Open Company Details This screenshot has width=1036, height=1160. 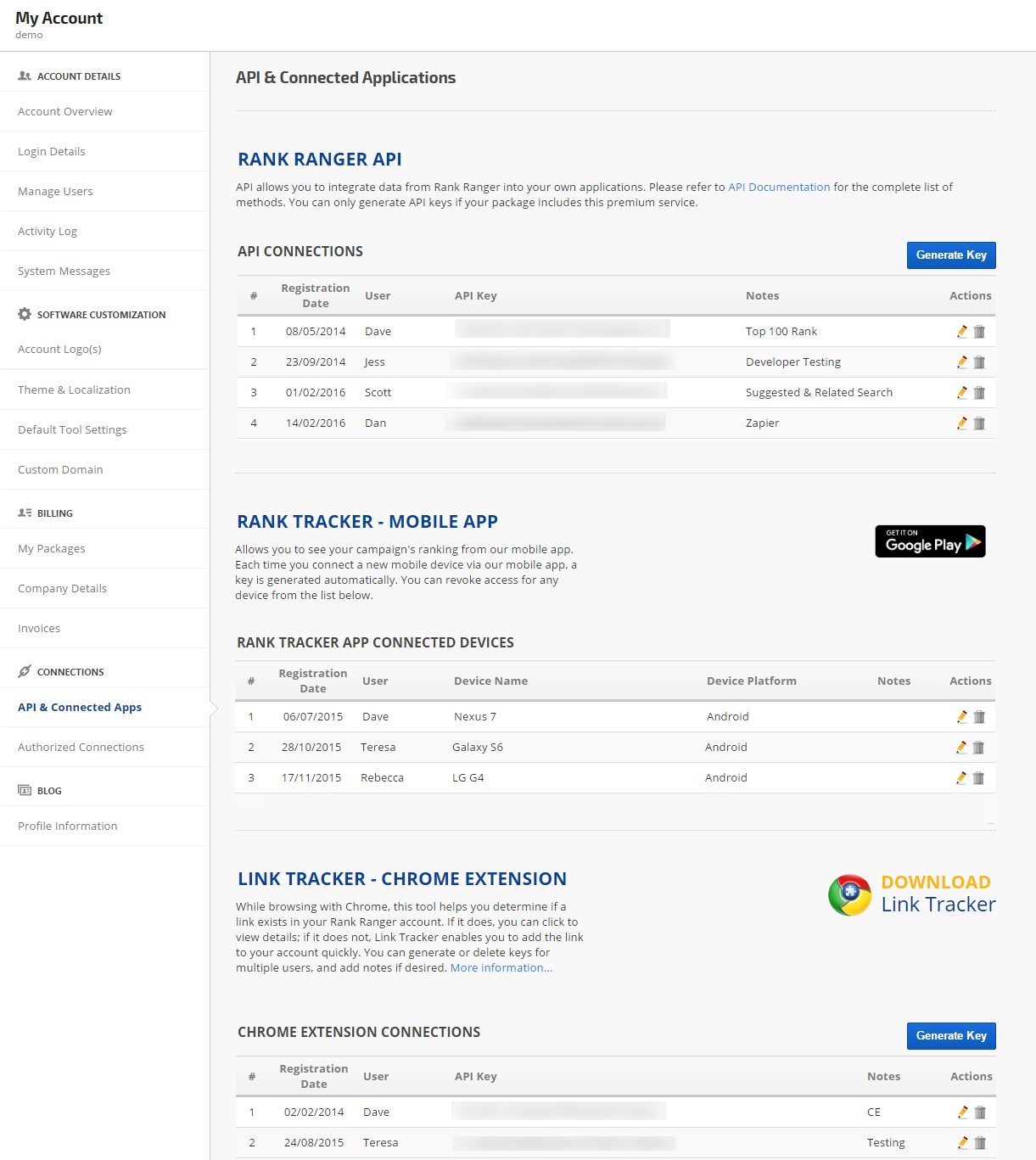[62, 589]
